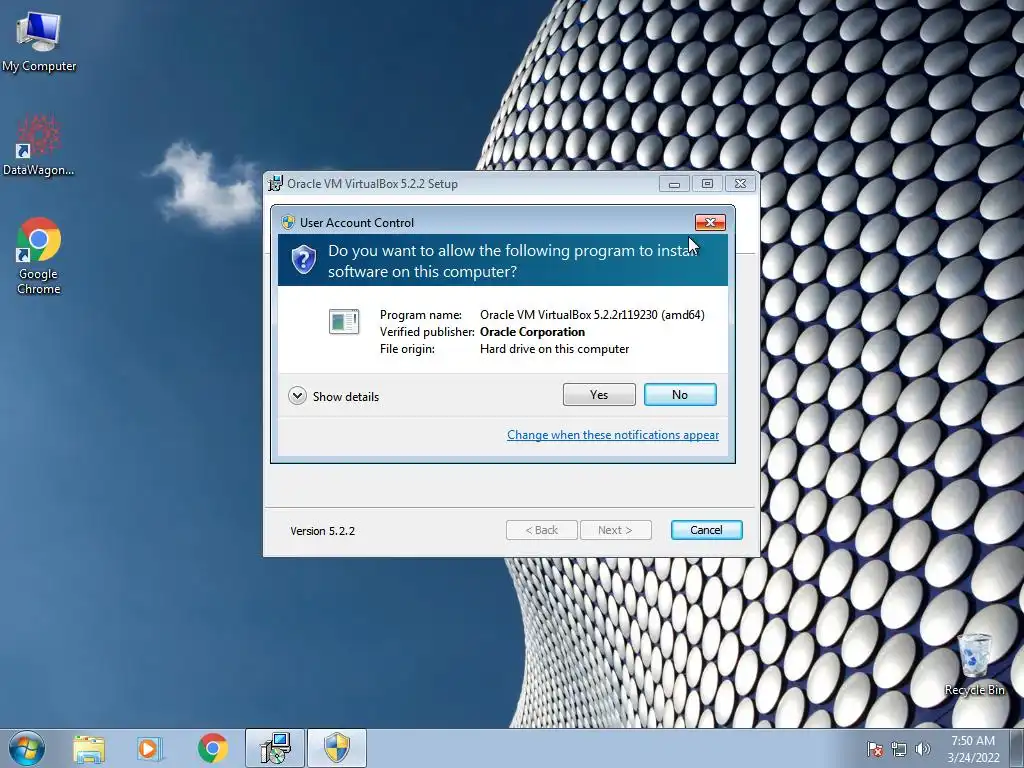Open the DataWagon desktop shortcut

click(x=39, y=146)
